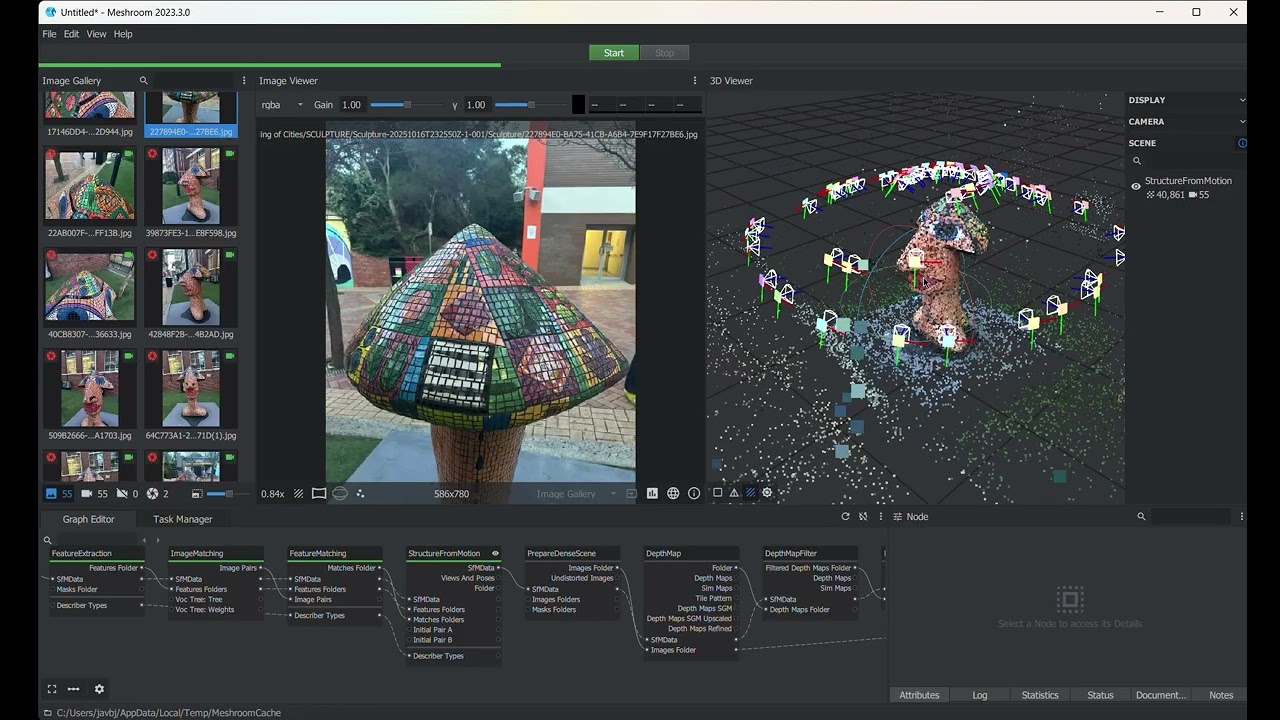
Task: Click the Gain value field 1.00
Action: (x=352, y=105)
